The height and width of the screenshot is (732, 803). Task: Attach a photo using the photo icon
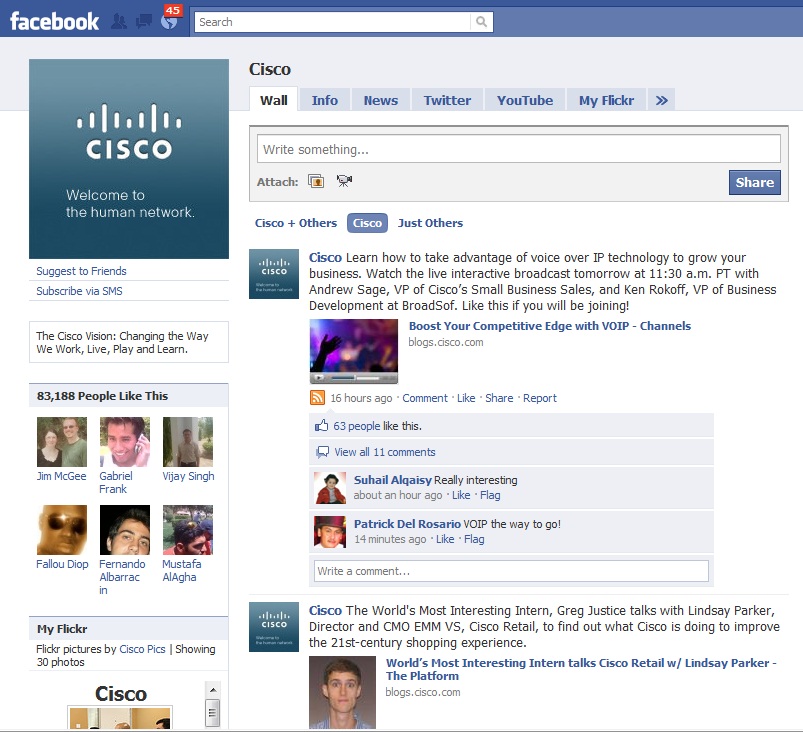click(316, 181)
